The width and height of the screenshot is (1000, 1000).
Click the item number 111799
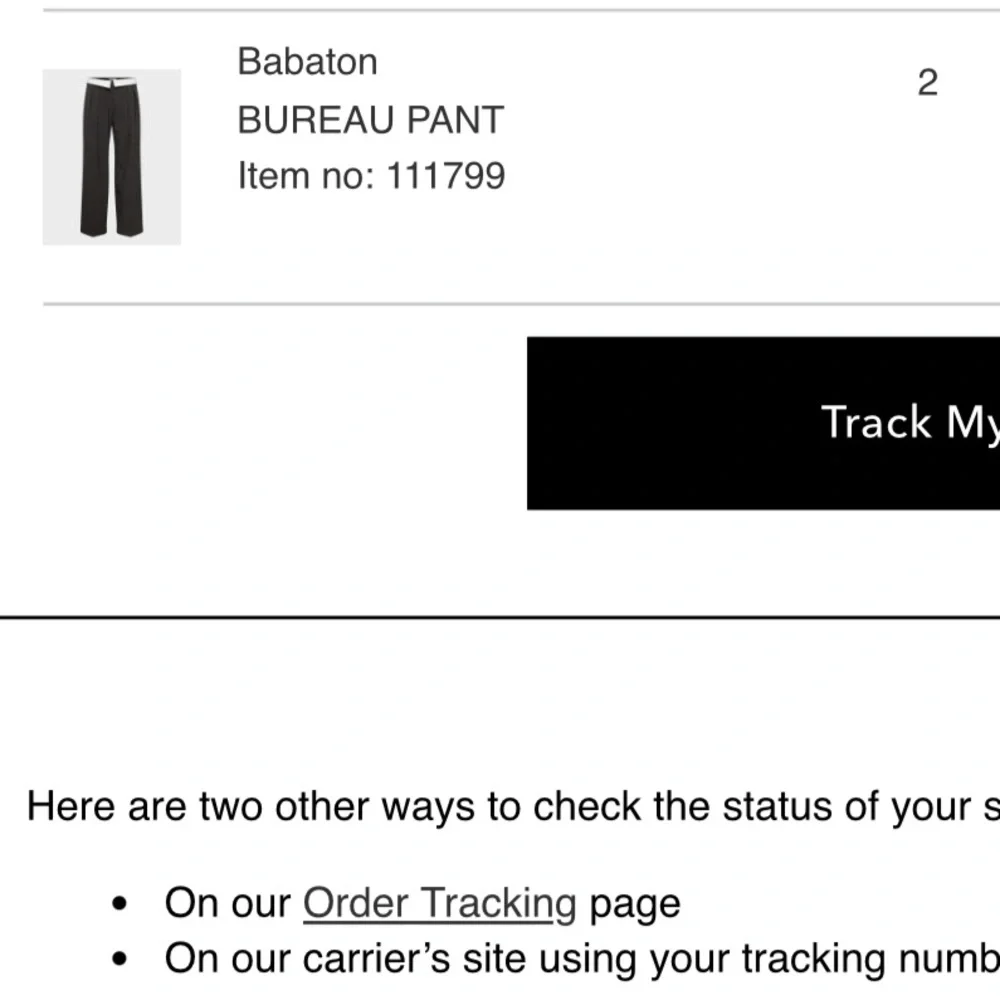tap(446, 177)
